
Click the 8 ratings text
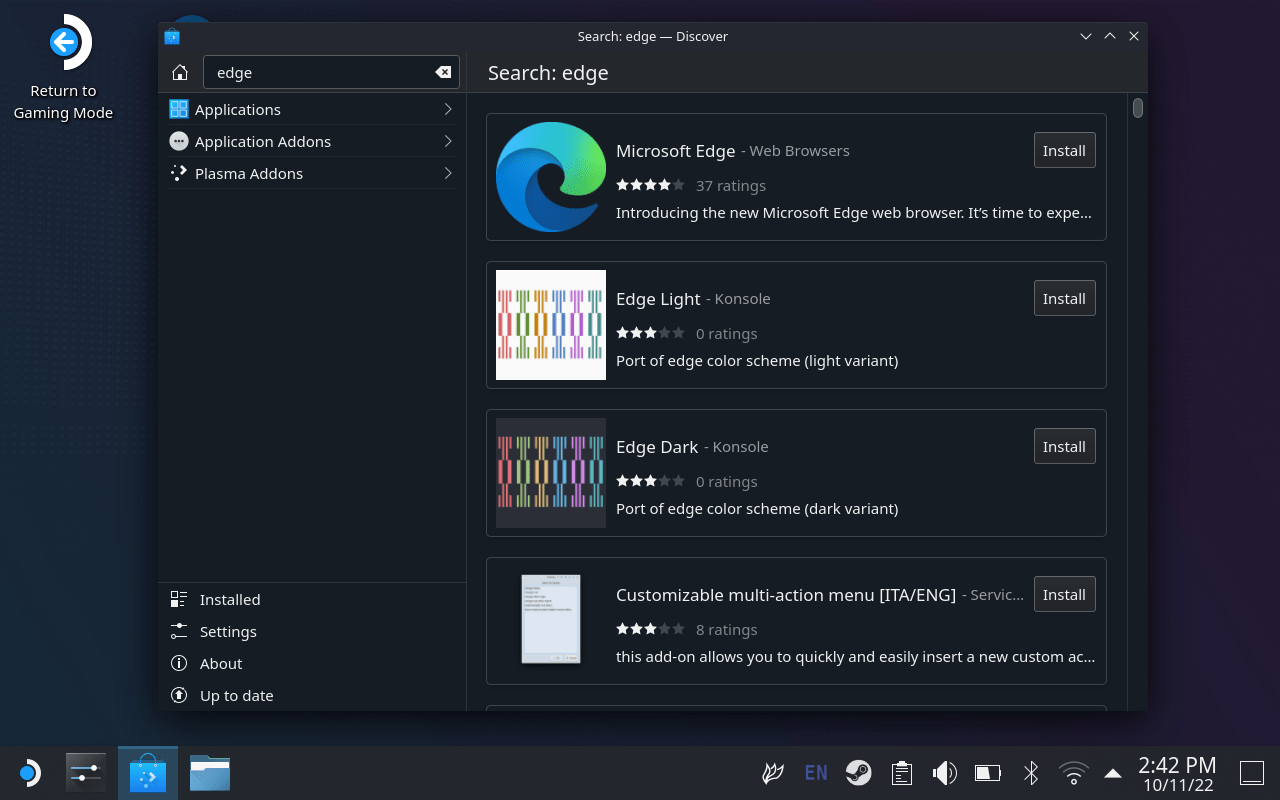coord(727,630)
